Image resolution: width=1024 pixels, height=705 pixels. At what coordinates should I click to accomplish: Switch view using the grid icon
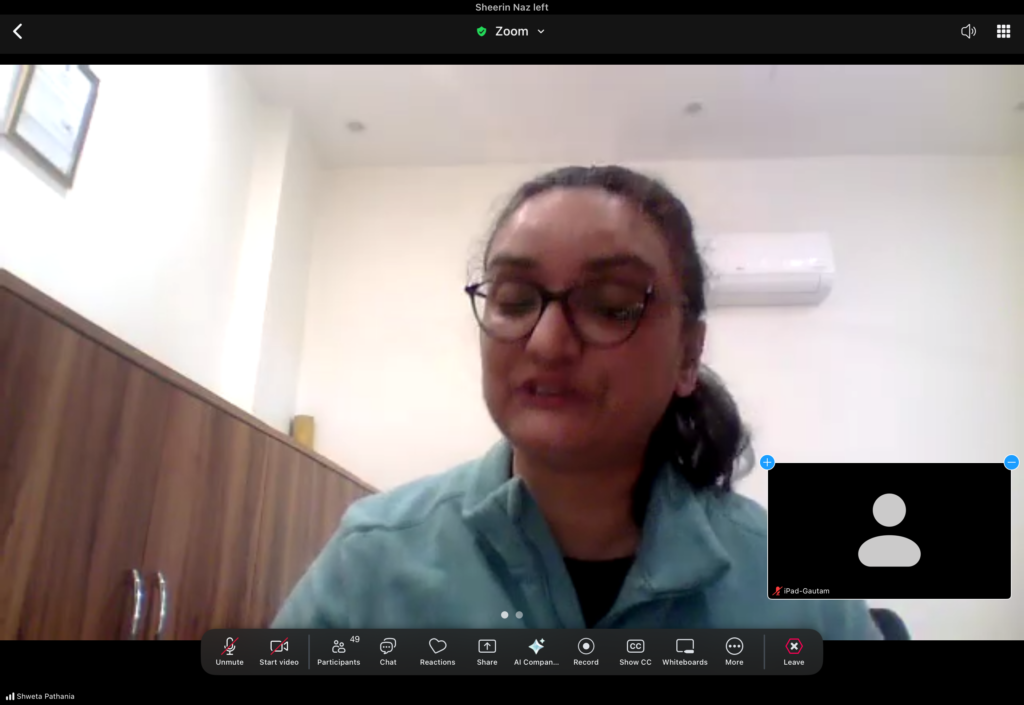[1003, 31]
